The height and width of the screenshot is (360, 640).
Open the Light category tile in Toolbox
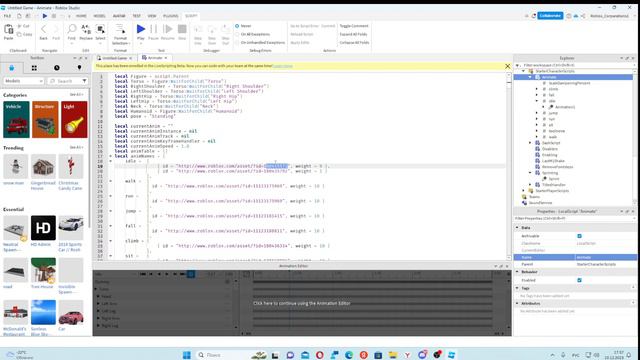click(x=74, y=120)
